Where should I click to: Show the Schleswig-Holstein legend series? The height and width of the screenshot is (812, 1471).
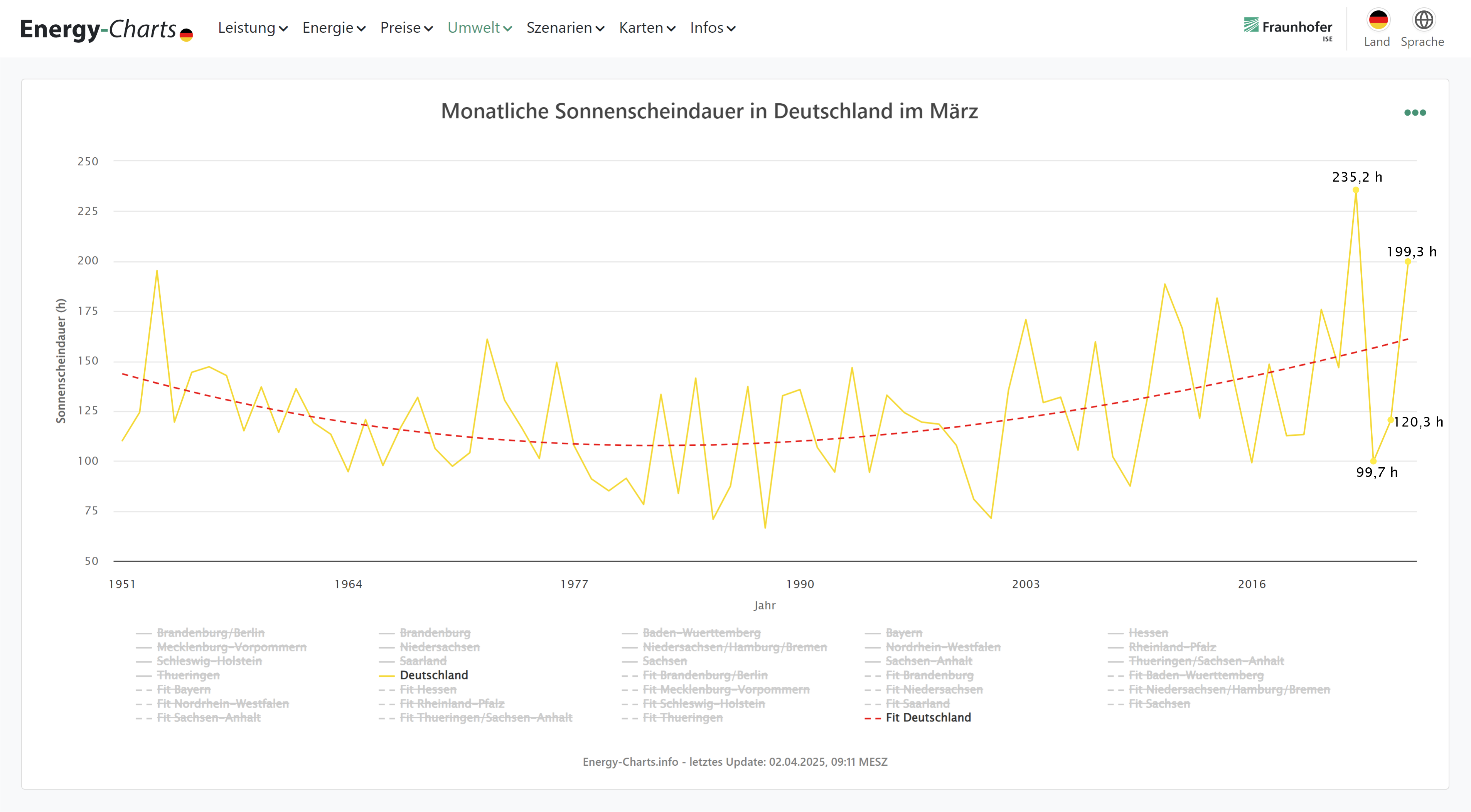199,661
